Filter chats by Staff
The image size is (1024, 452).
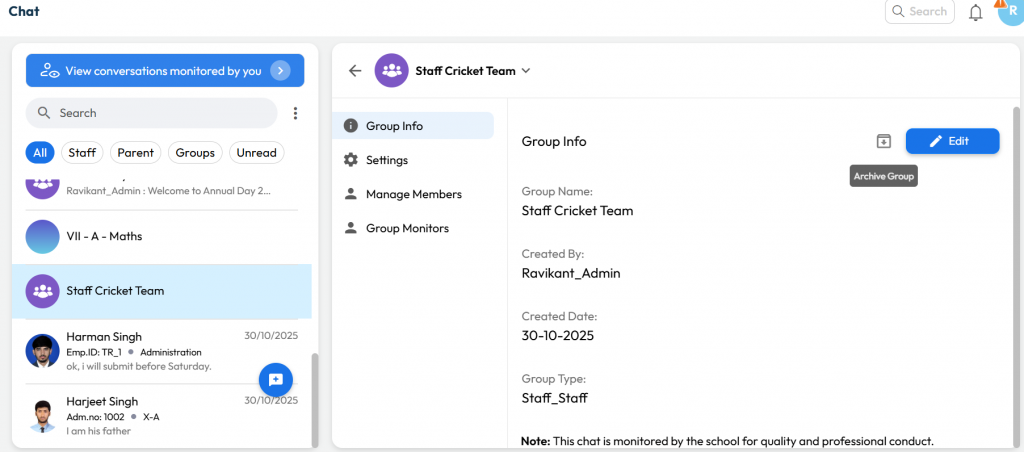coord(82,153)
